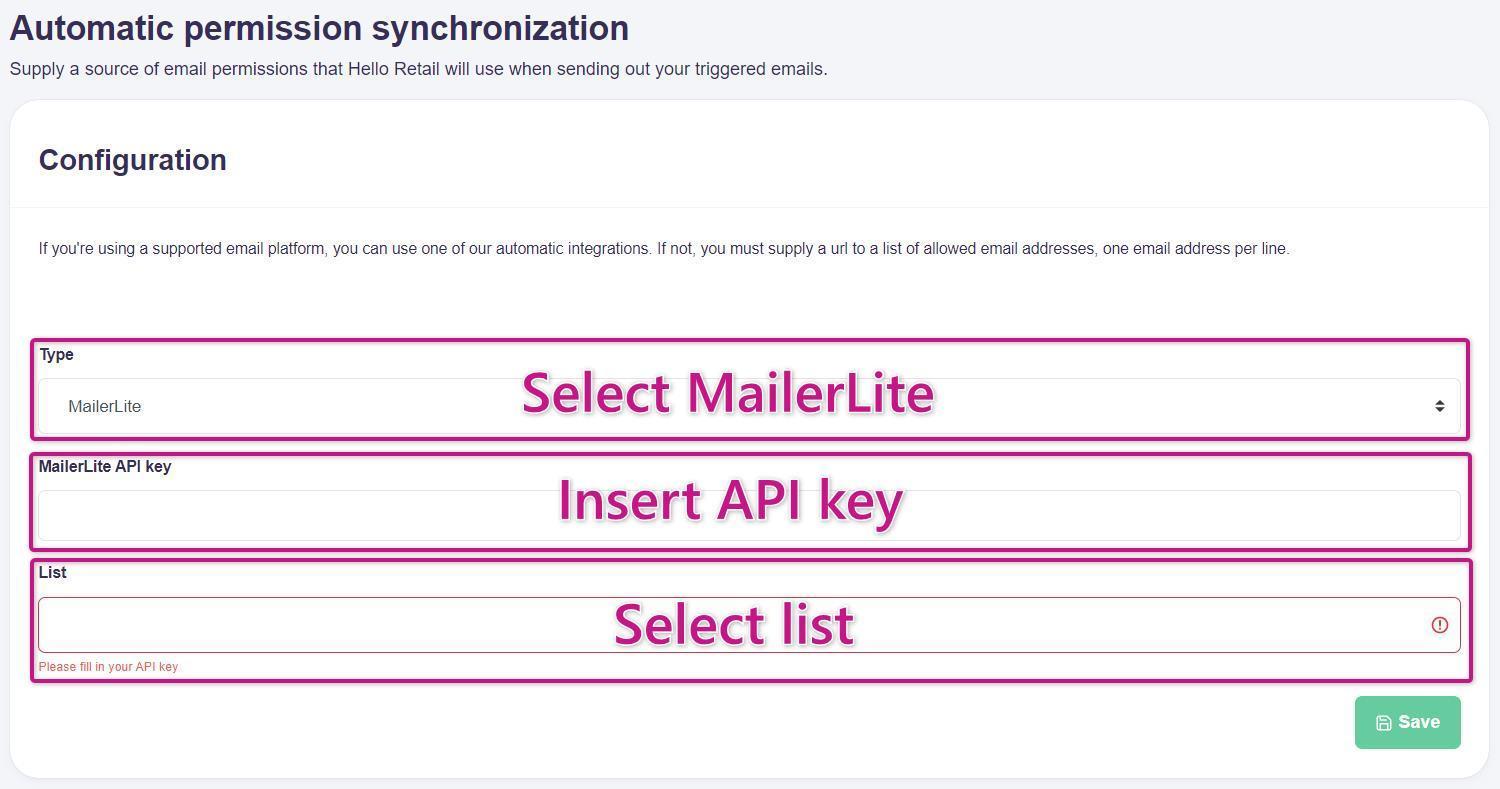1500x789 pixels.
Task: Click the "Select list" annotation text
Action: coord(733,624)
